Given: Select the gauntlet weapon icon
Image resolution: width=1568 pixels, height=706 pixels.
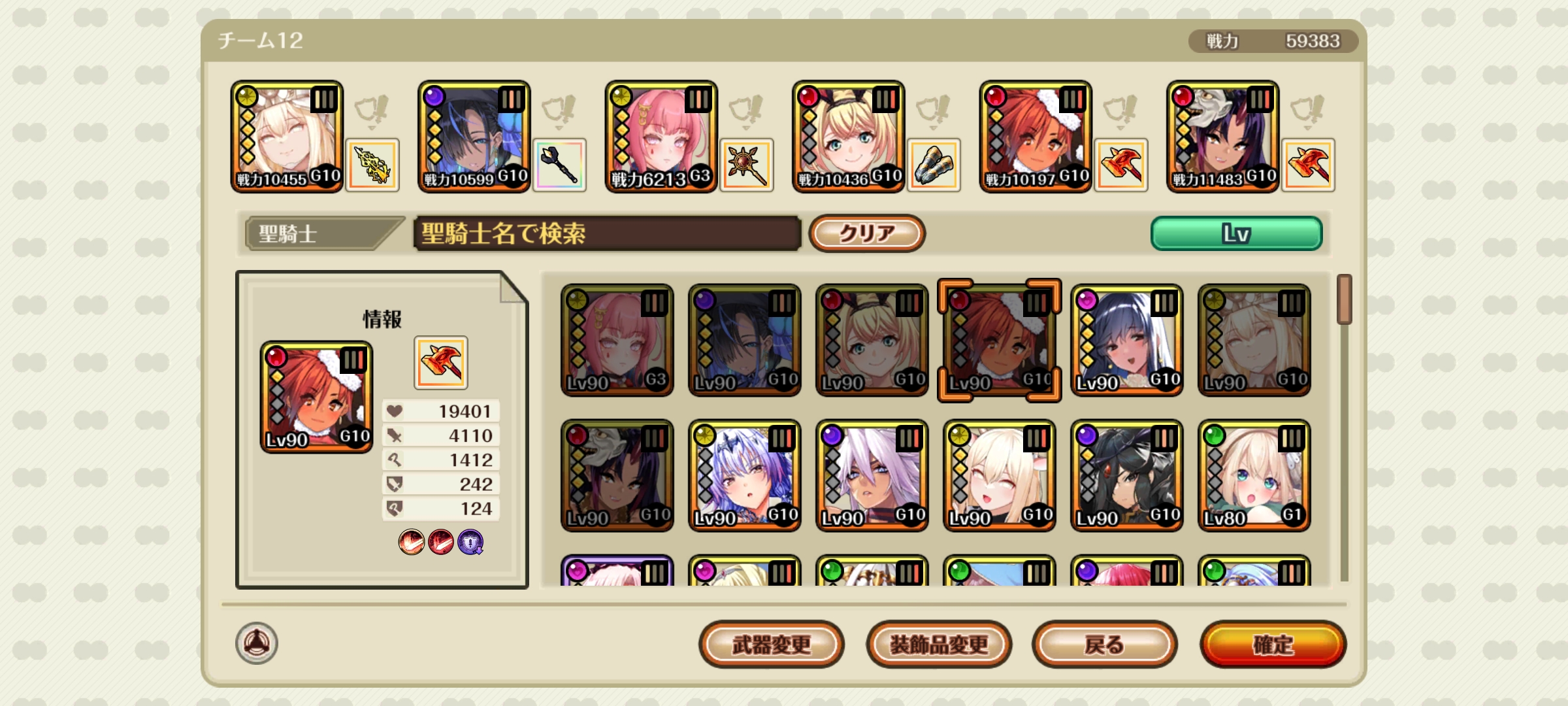Looking at the screenshot, I should coord(934,165).
